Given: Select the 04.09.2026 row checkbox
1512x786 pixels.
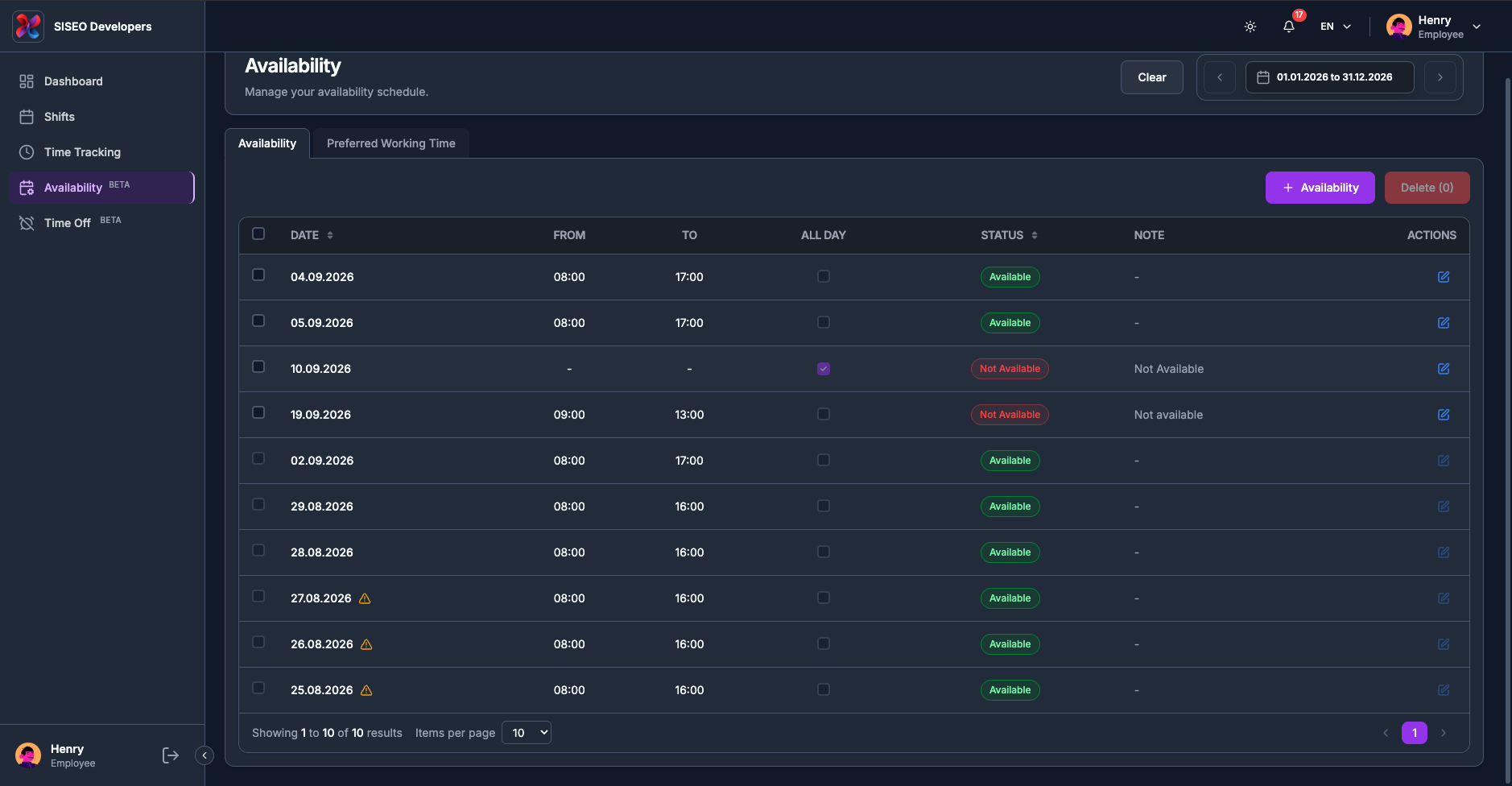Looking at the screenshot, I should [x=258, y=275].
